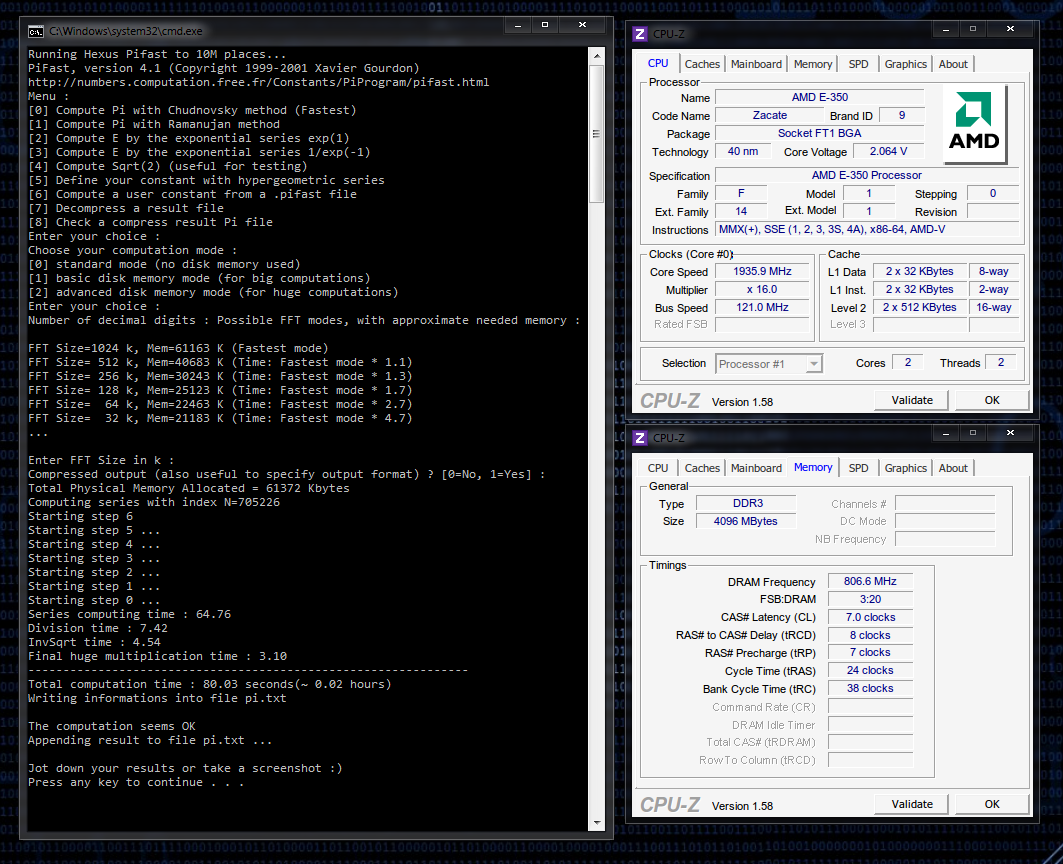Close the cmd.exe window

(582, 24)
